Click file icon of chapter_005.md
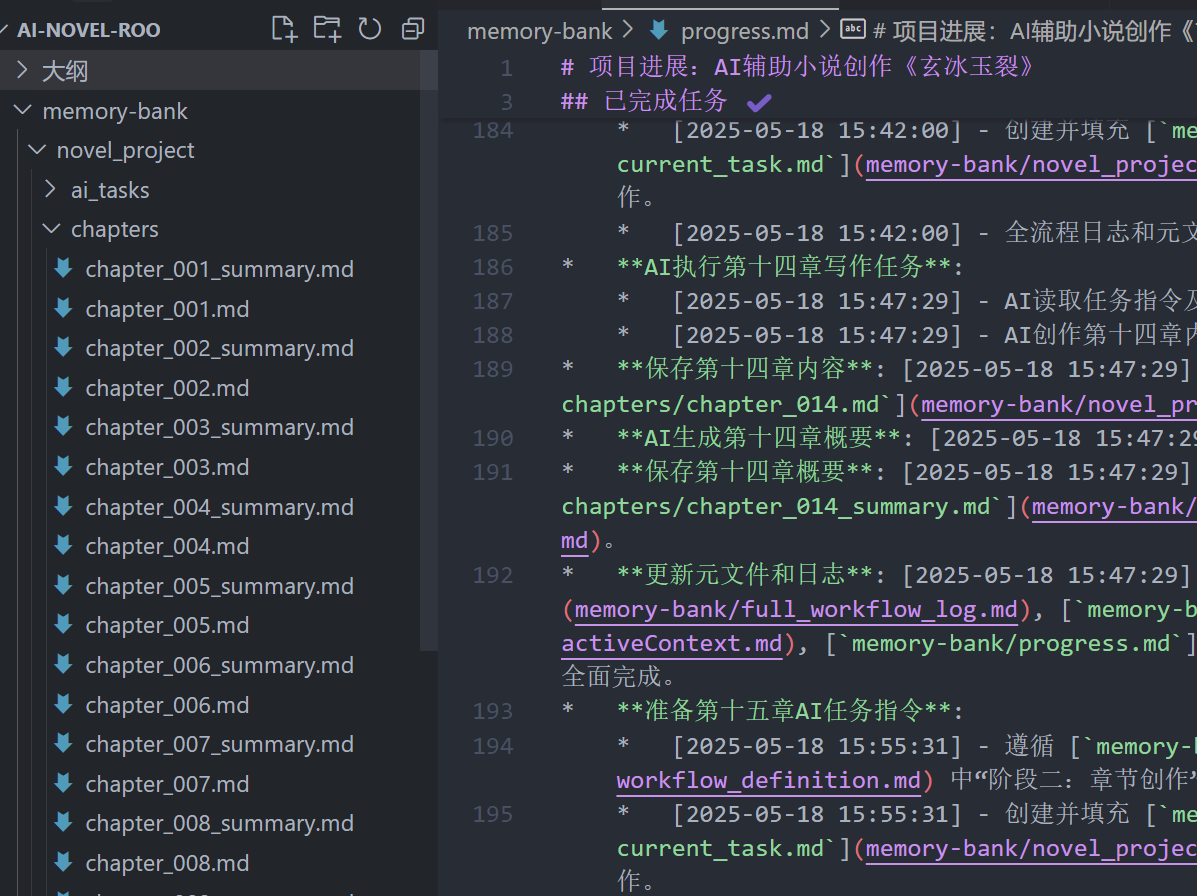The width and height of the screenshot is (1197, 896). coord(63,625)
